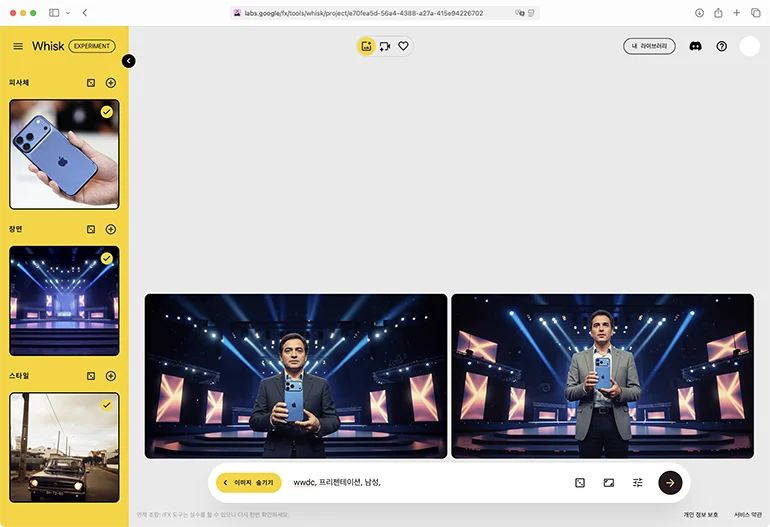Click dice icon in prompt bar
The height and width of the screenshot is (527, 770).
(580, 483)
